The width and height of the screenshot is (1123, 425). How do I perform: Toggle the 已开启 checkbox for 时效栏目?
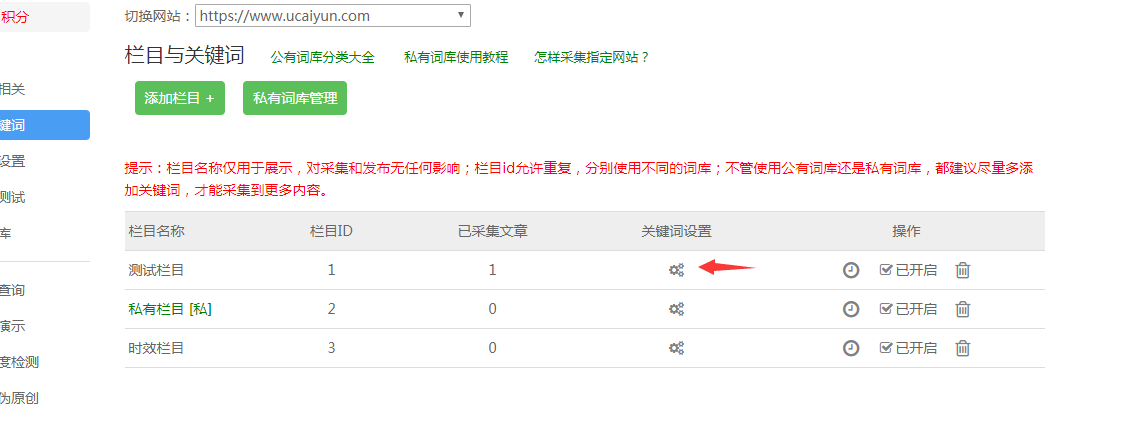click(x=885, y=348)
